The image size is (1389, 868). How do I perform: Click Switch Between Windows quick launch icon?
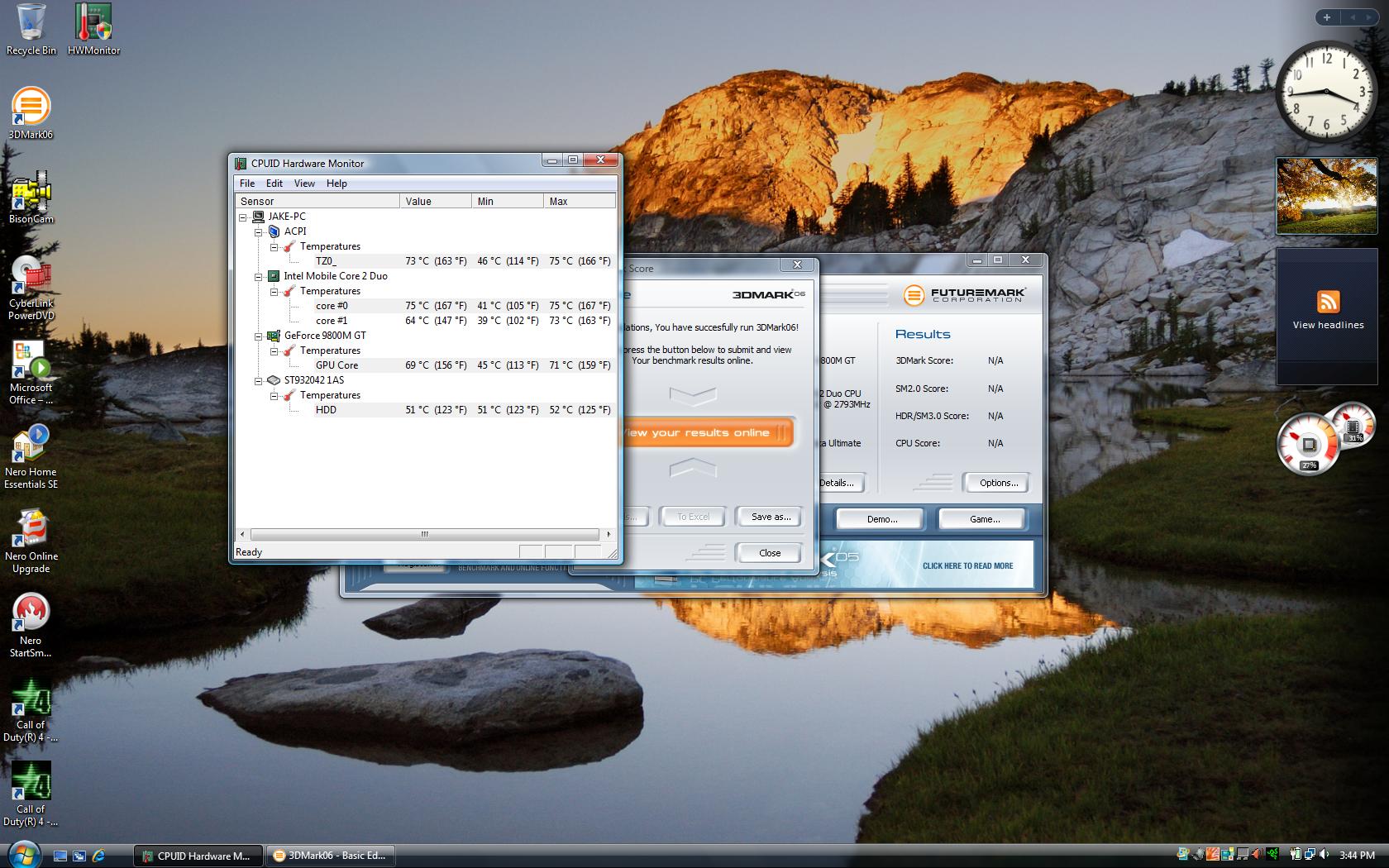coord(79,856)
